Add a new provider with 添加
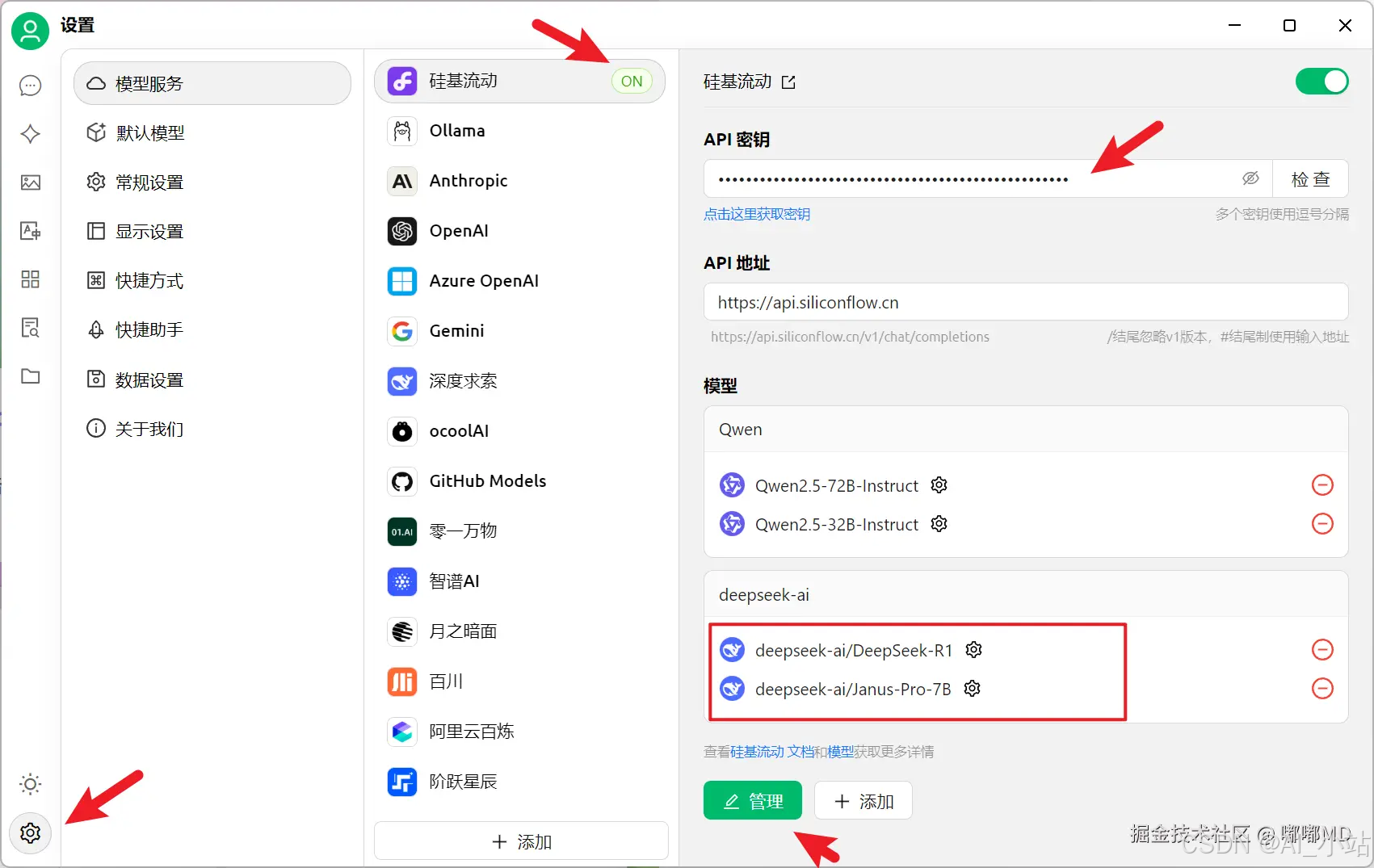 [x=521, y=841]
